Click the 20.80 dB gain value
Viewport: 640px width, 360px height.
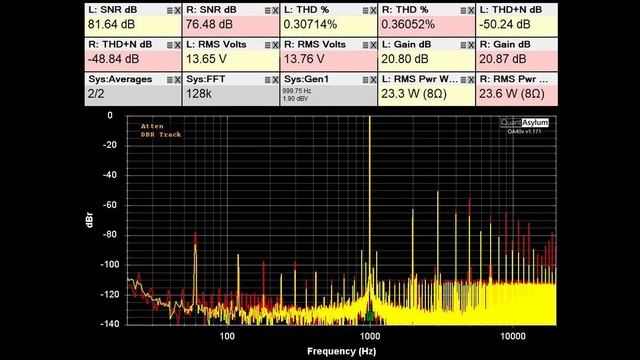pyautogui.click(x=405, y=59)
